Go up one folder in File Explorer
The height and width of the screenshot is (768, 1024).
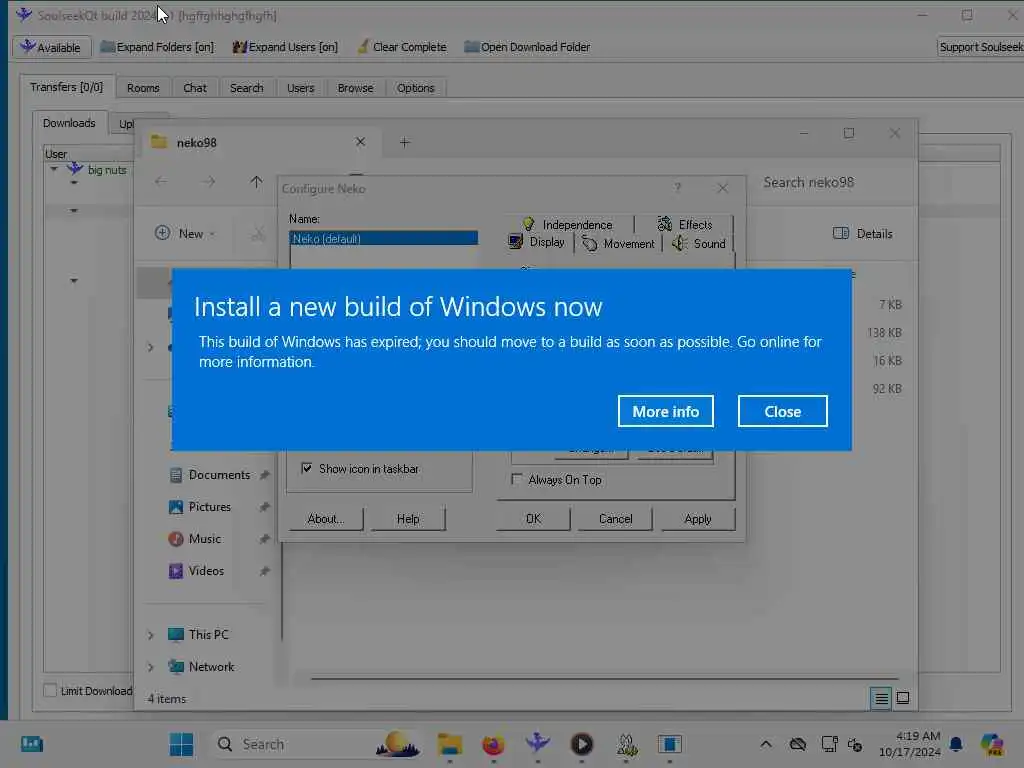(x=256, y=182)
